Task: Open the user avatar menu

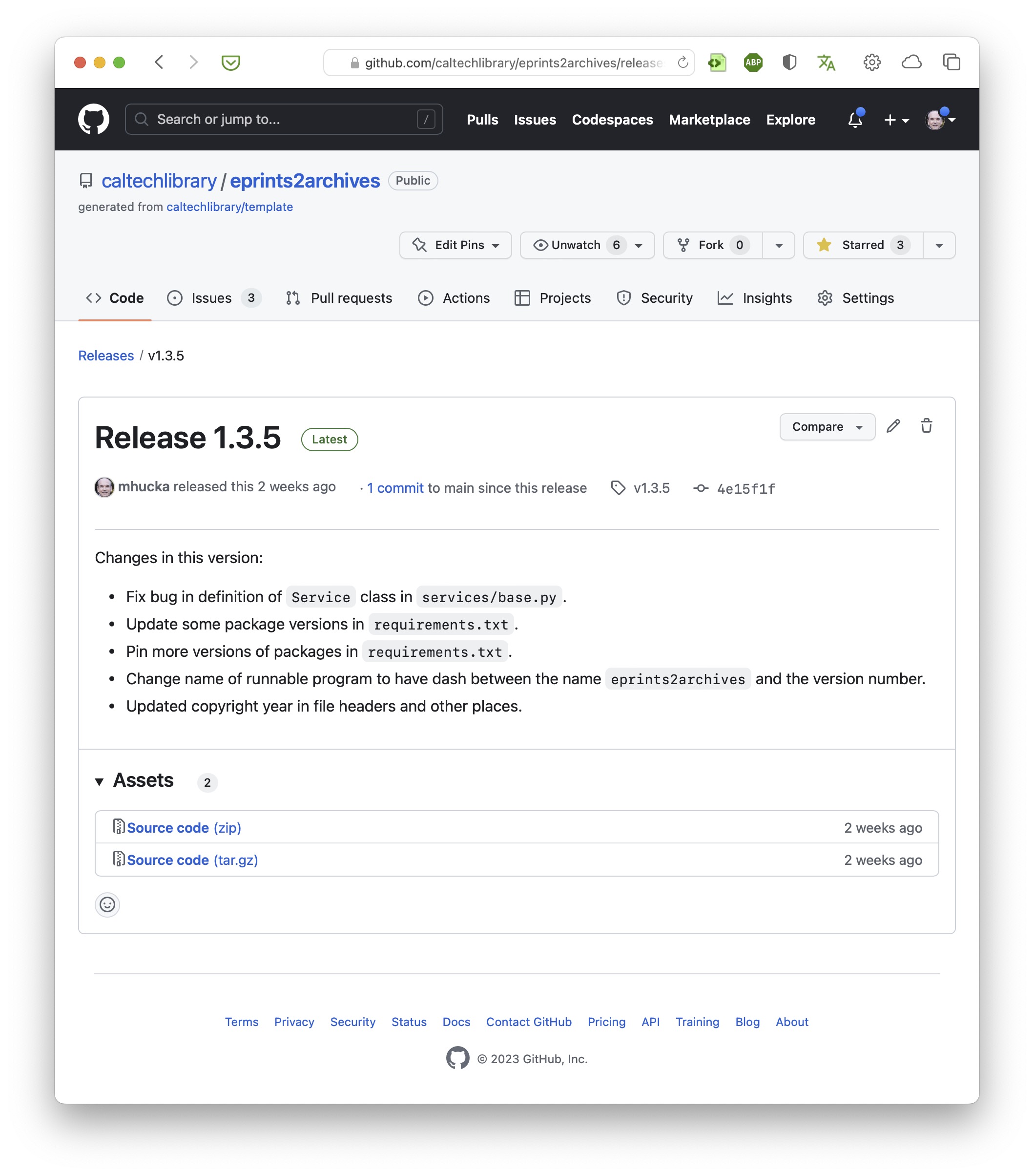Action: click(940, 119)
